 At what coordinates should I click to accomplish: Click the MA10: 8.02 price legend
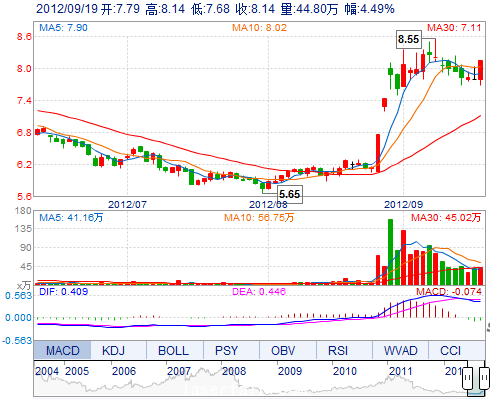tap(259, 27)
